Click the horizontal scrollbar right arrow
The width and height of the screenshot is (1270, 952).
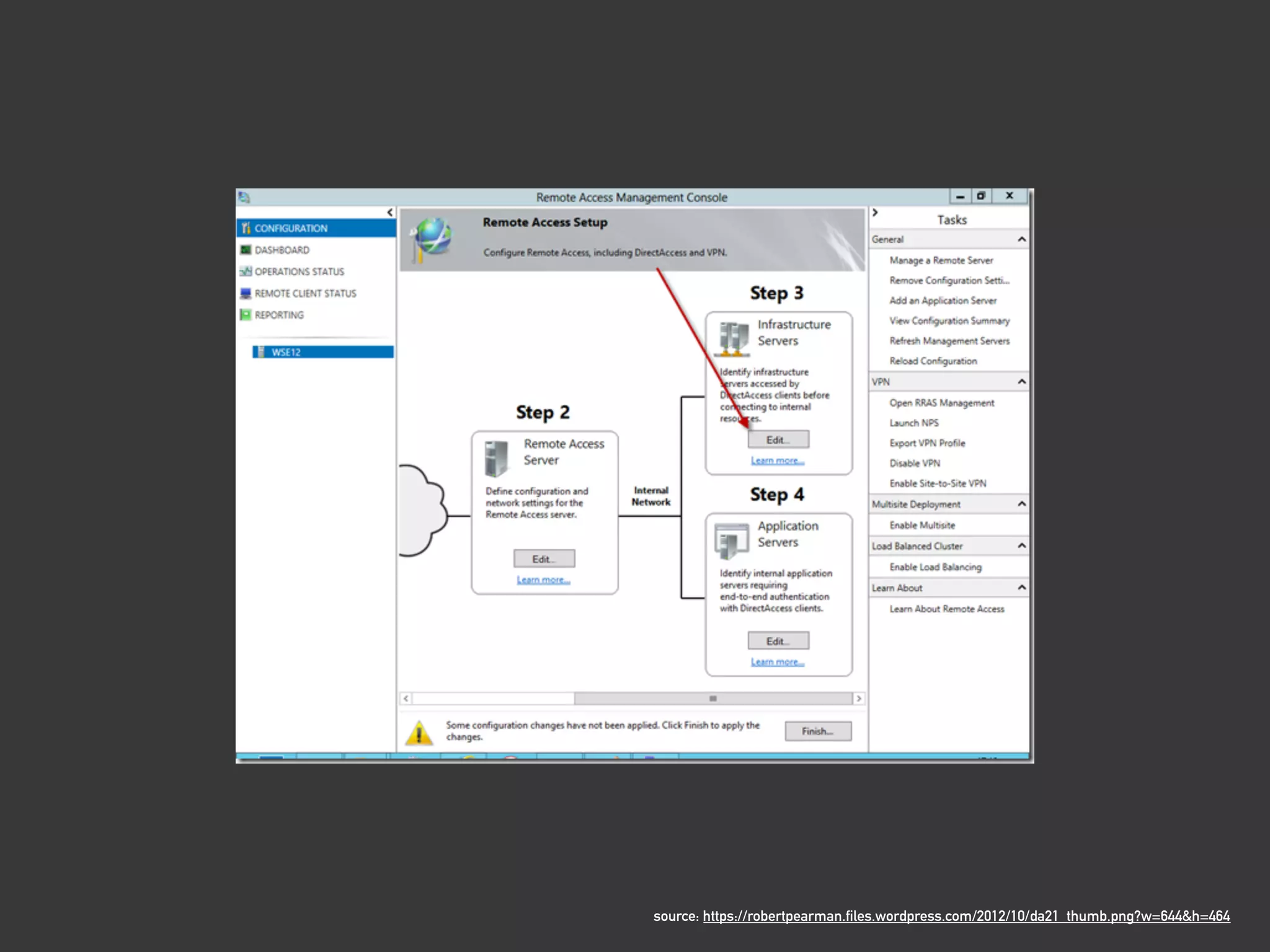click(x=858, y=699)
